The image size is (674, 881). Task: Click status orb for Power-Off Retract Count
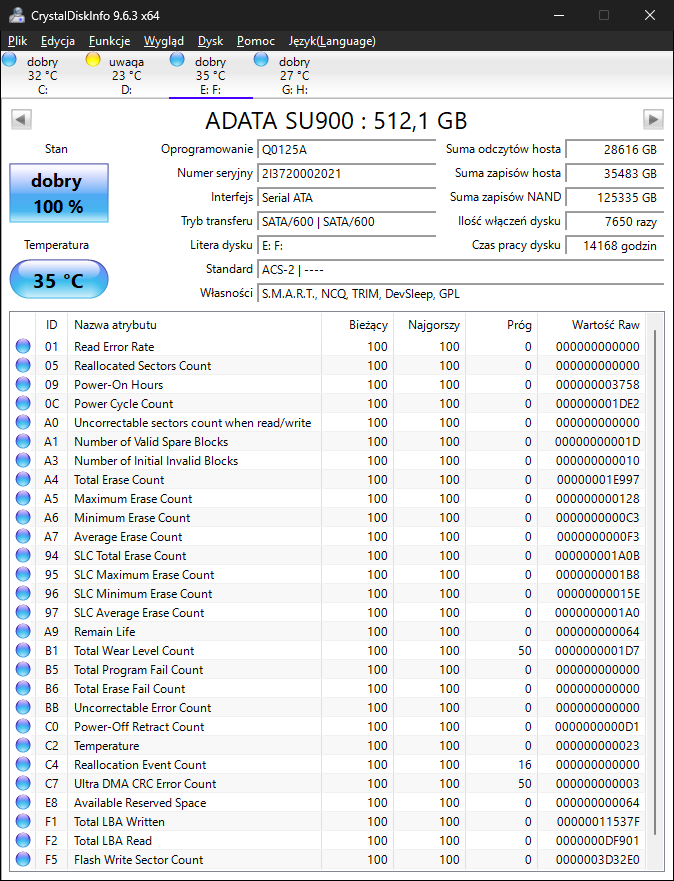pos(23,726)
